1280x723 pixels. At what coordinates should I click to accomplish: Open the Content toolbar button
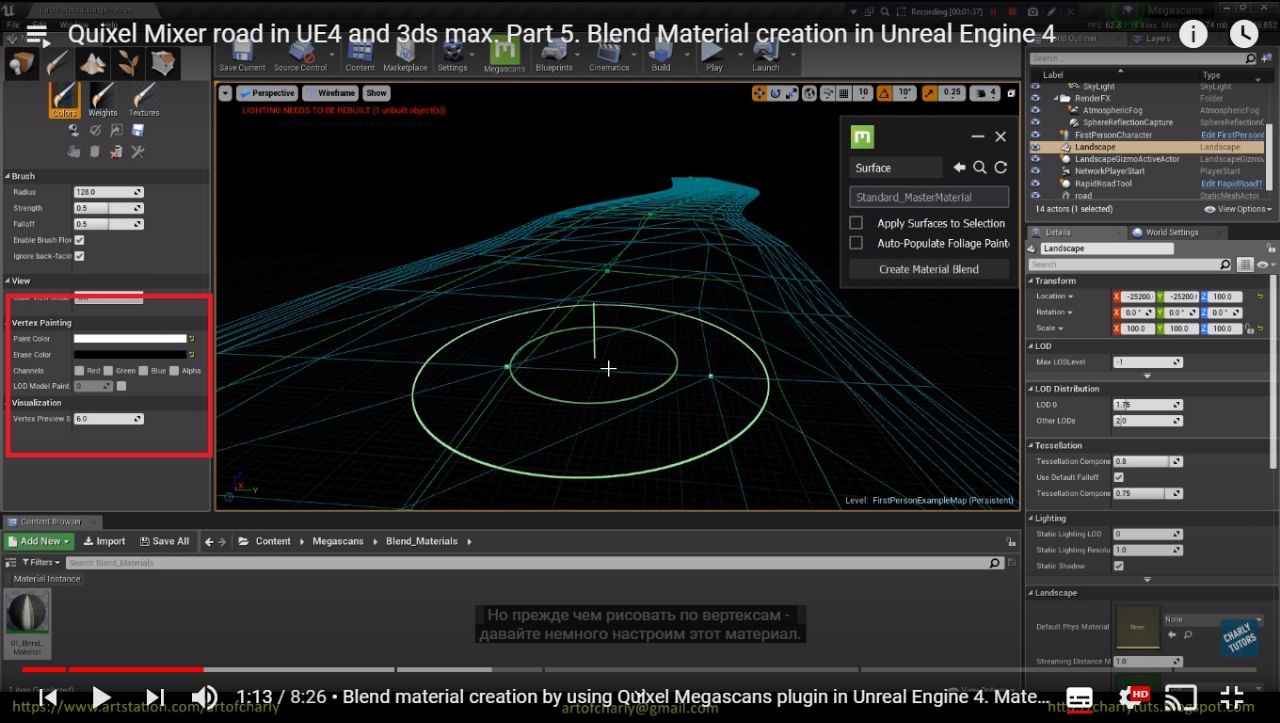(360, 56)
